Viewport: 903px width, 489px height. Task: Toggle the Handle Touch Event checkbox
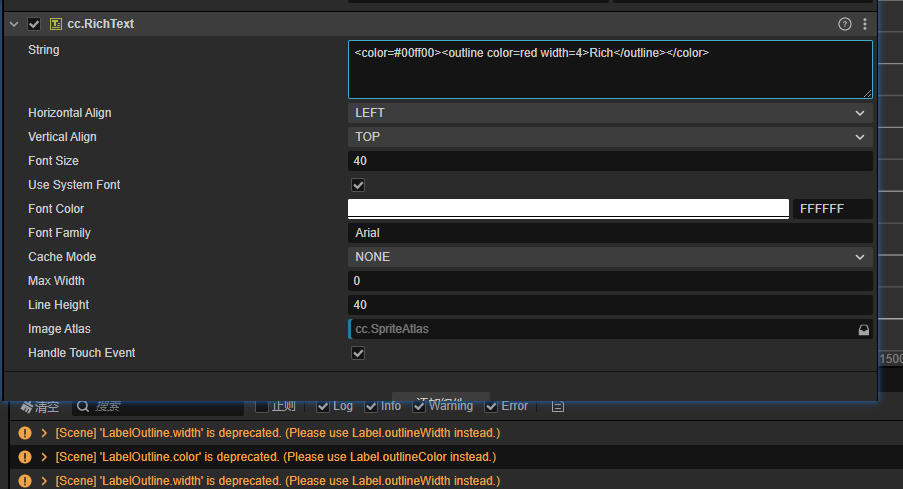pyautogui.click(x=358, y=353)
